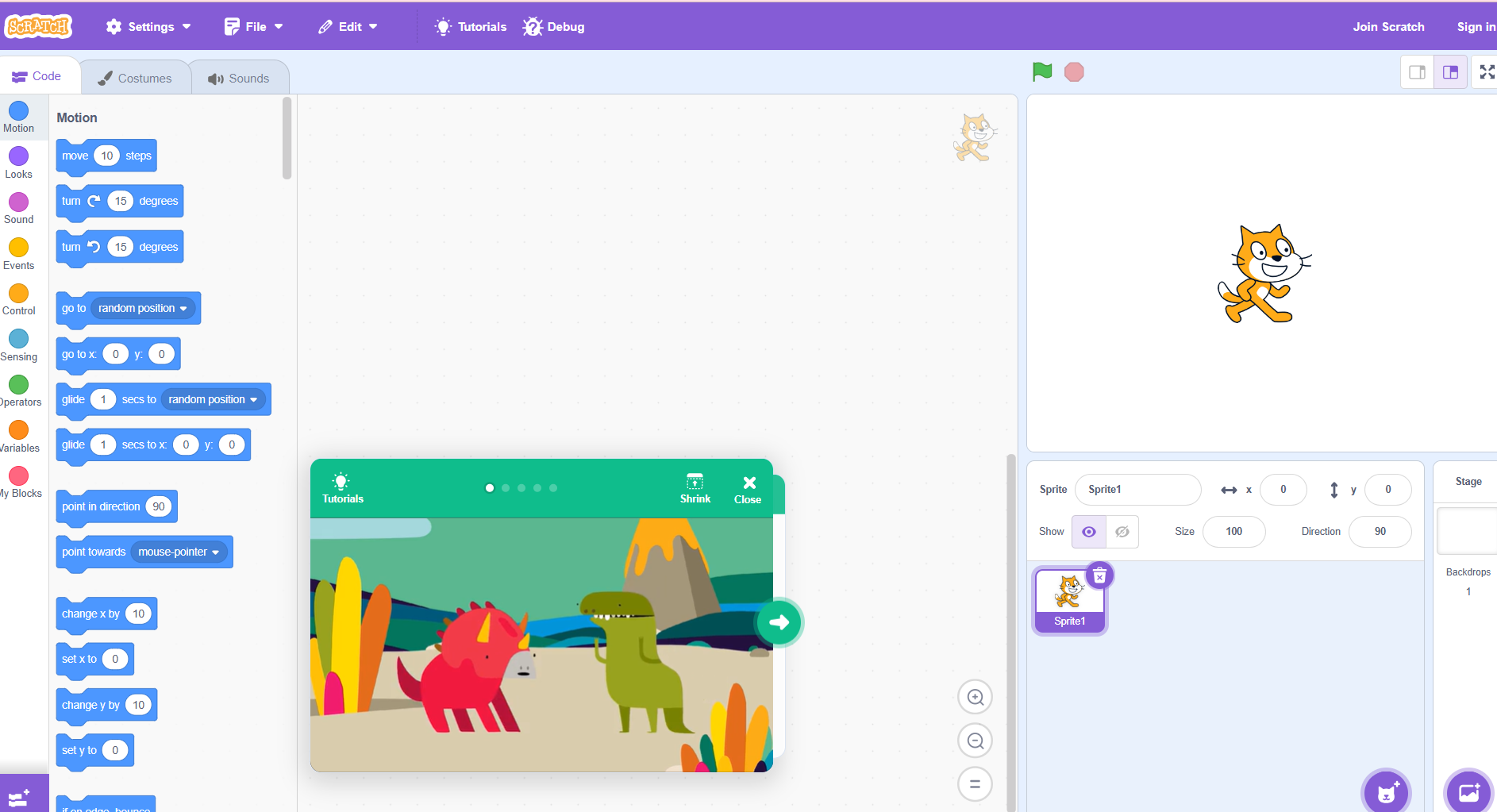Open the File menu dropdown
1497x812 pixels.
coord(252,26)
